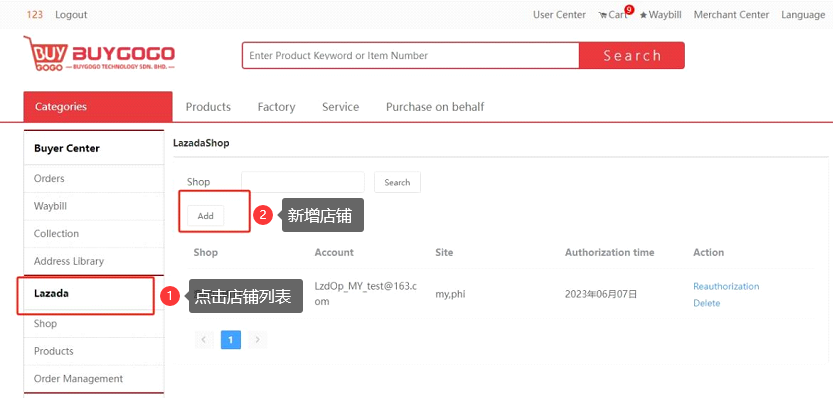Go to the Service tab
The height and width of the screenshot is (398, 833).
(x=341, y=107)
